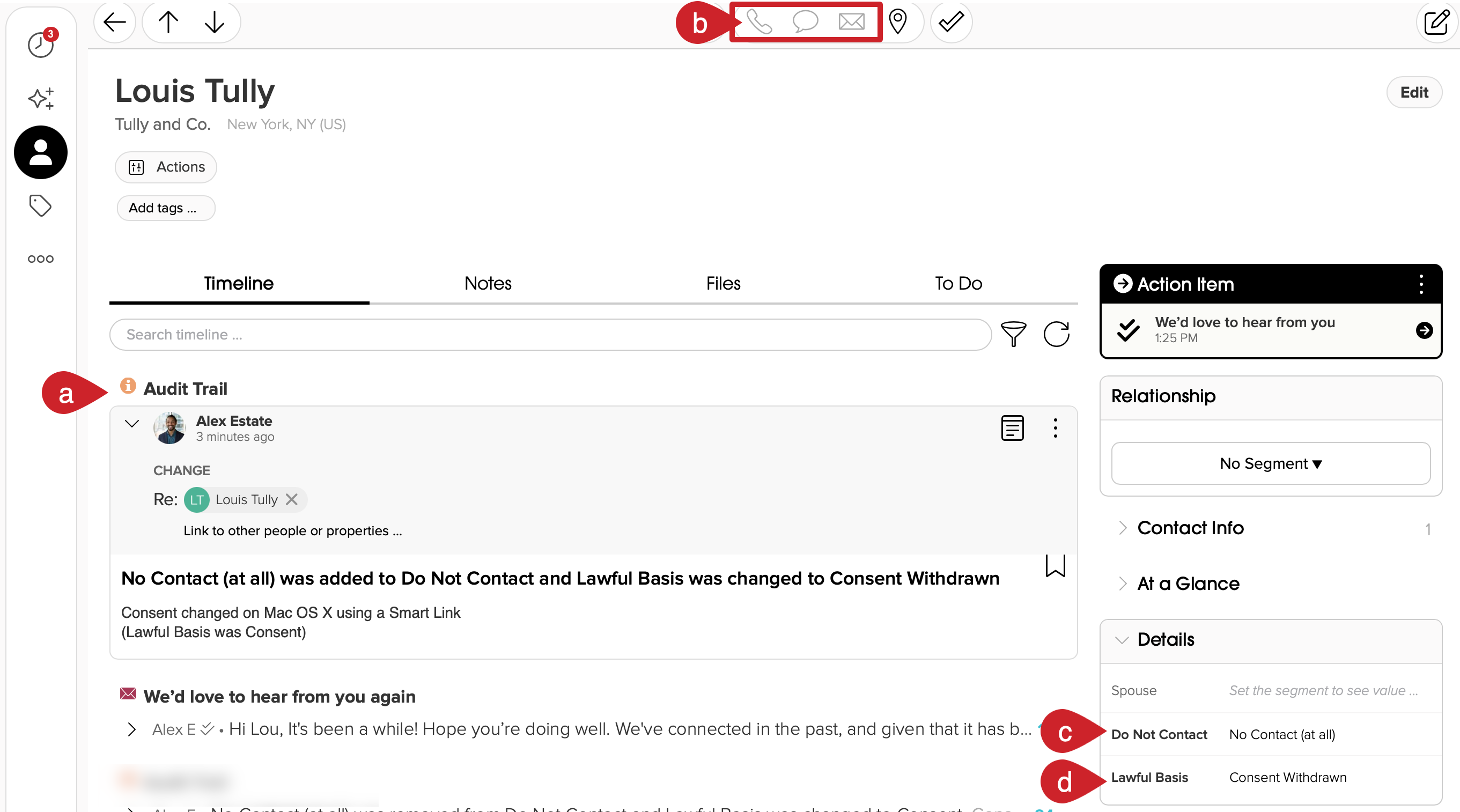Open the timeline filter funnel icon
This screenshot has height=812, width=1460.
(1013, 334)
